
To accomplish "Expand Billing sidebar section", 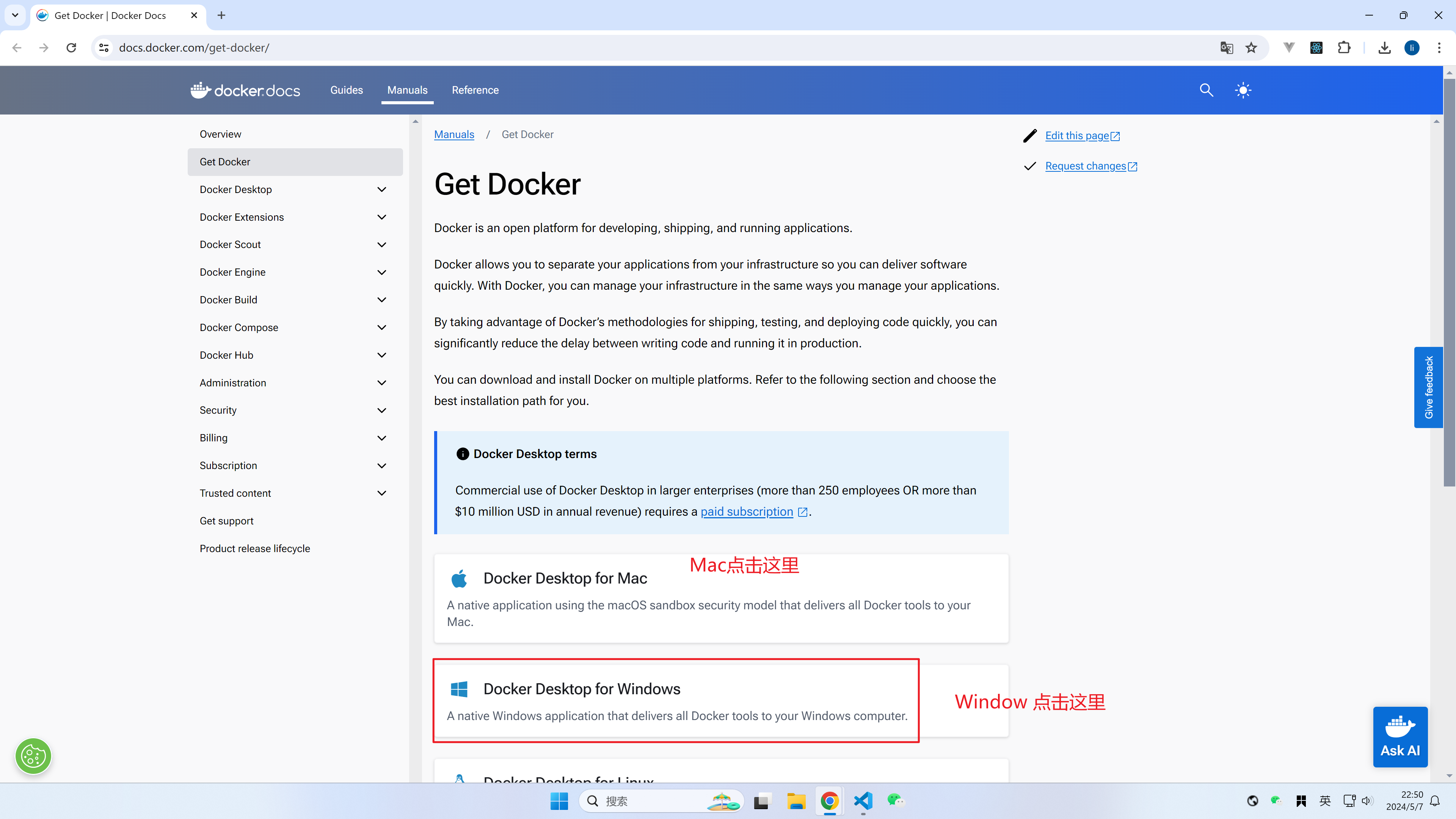I will click(x=382, y=438).
